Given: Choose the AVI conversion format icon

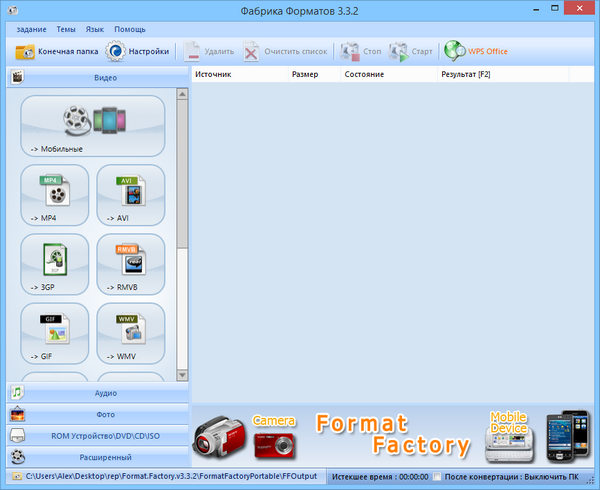Looking at the screenshot, I should tap(130, 195).
